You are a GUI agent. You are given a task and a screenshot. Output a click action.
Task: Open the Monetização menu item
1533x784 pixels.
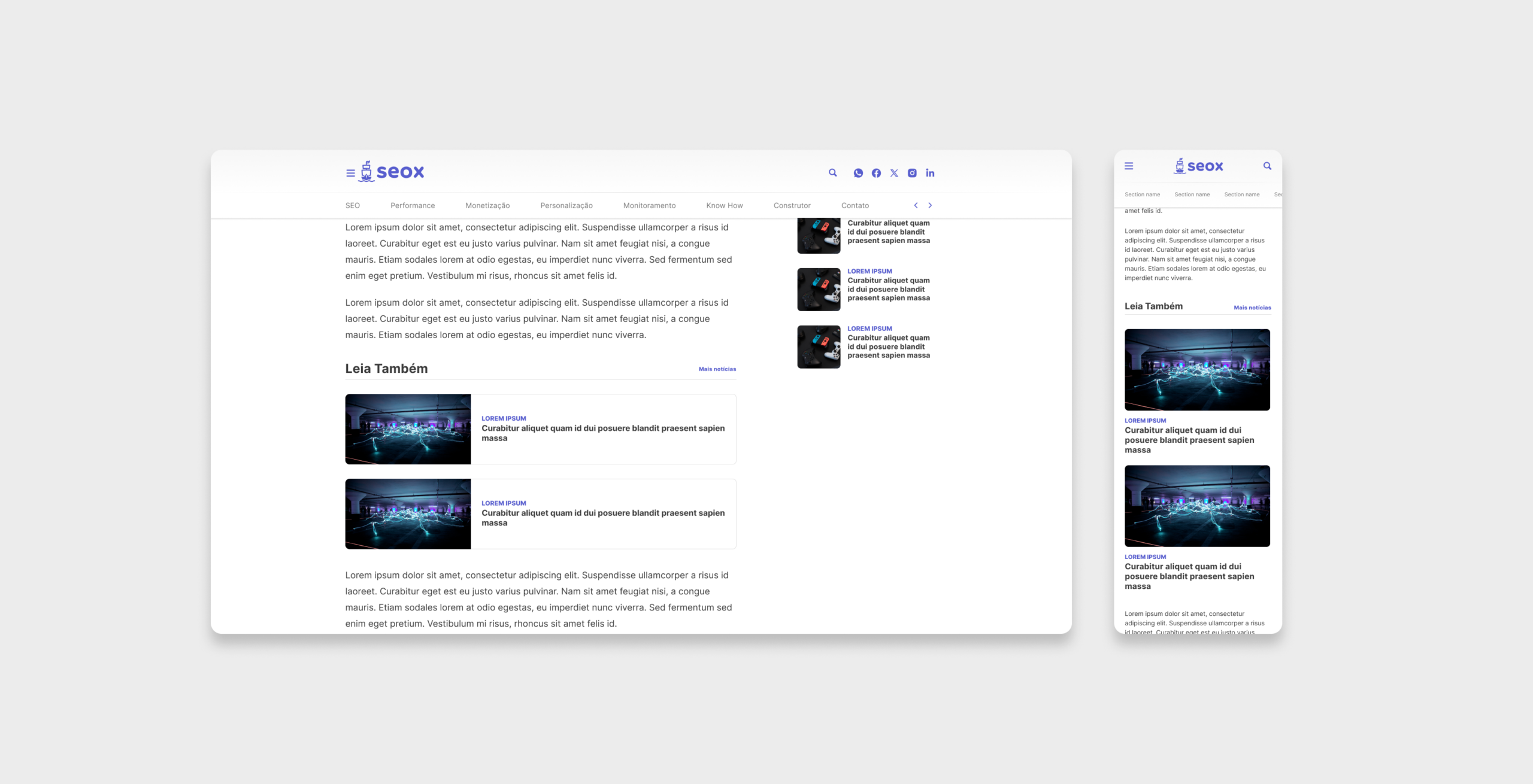[x=487, y=205]
